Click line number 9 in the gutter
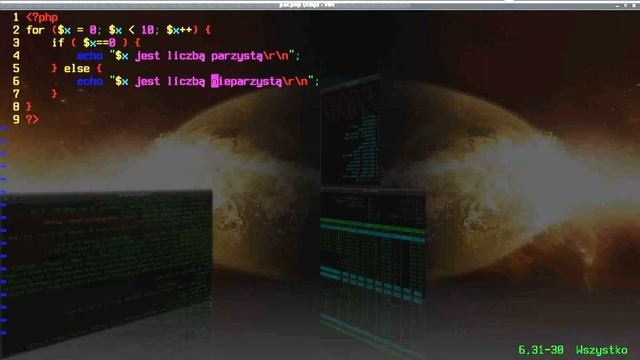This screenshot has height=360, width=640. click(x=16, y=120)
